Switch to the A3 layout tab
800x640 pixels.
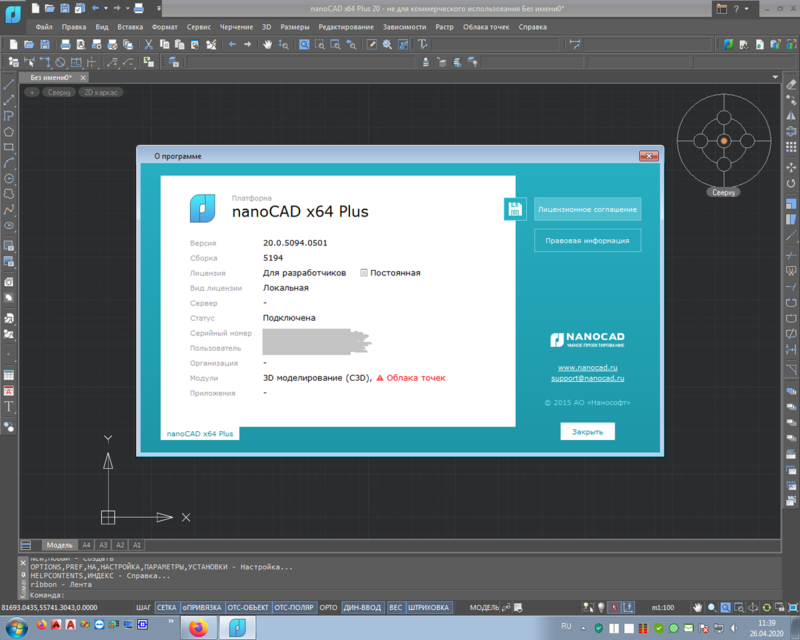(103, 545)
